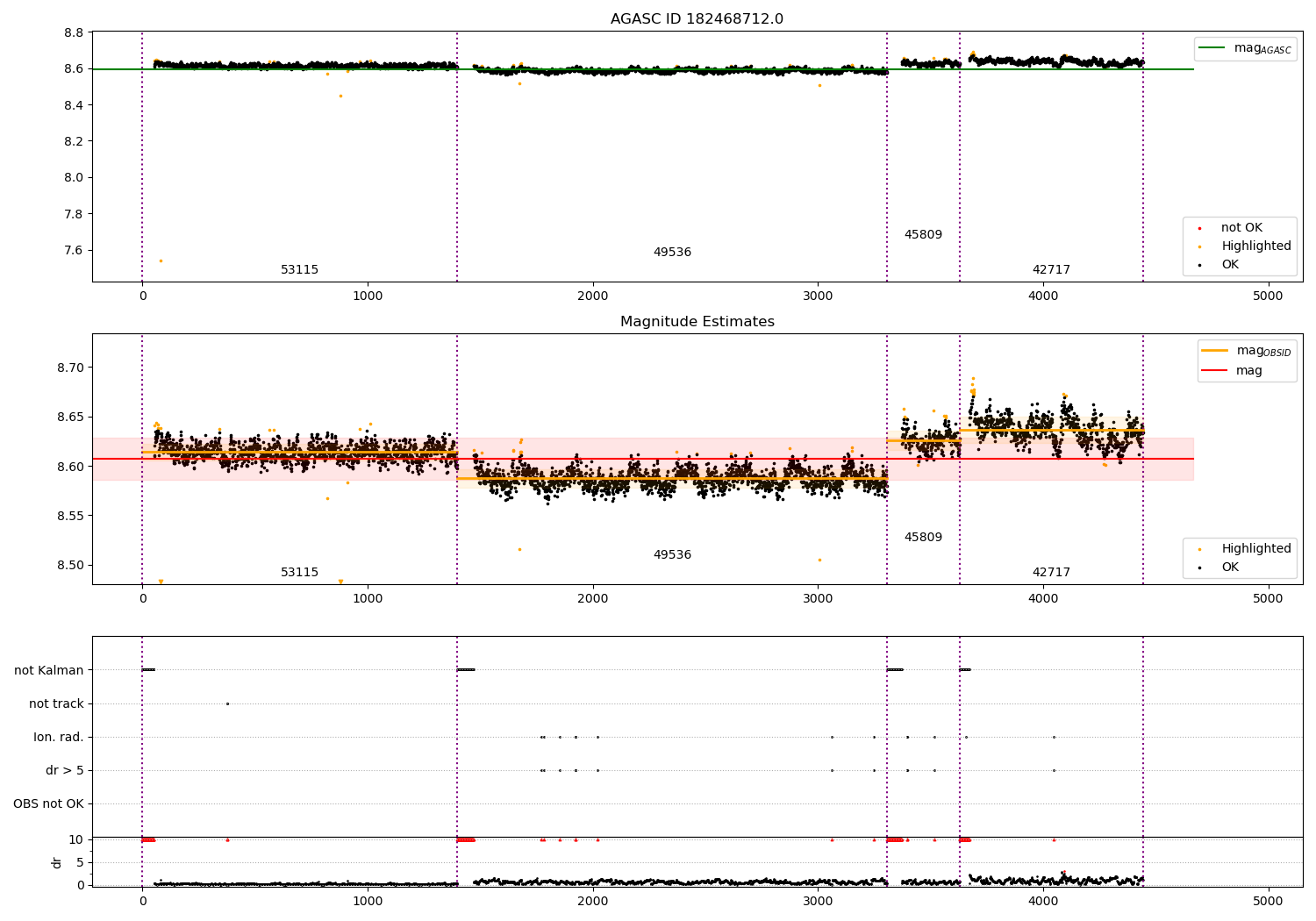Click the 7.8 tick on the top y-axis
This screenshot has height=921, width=1316.
tap(75, 214)
